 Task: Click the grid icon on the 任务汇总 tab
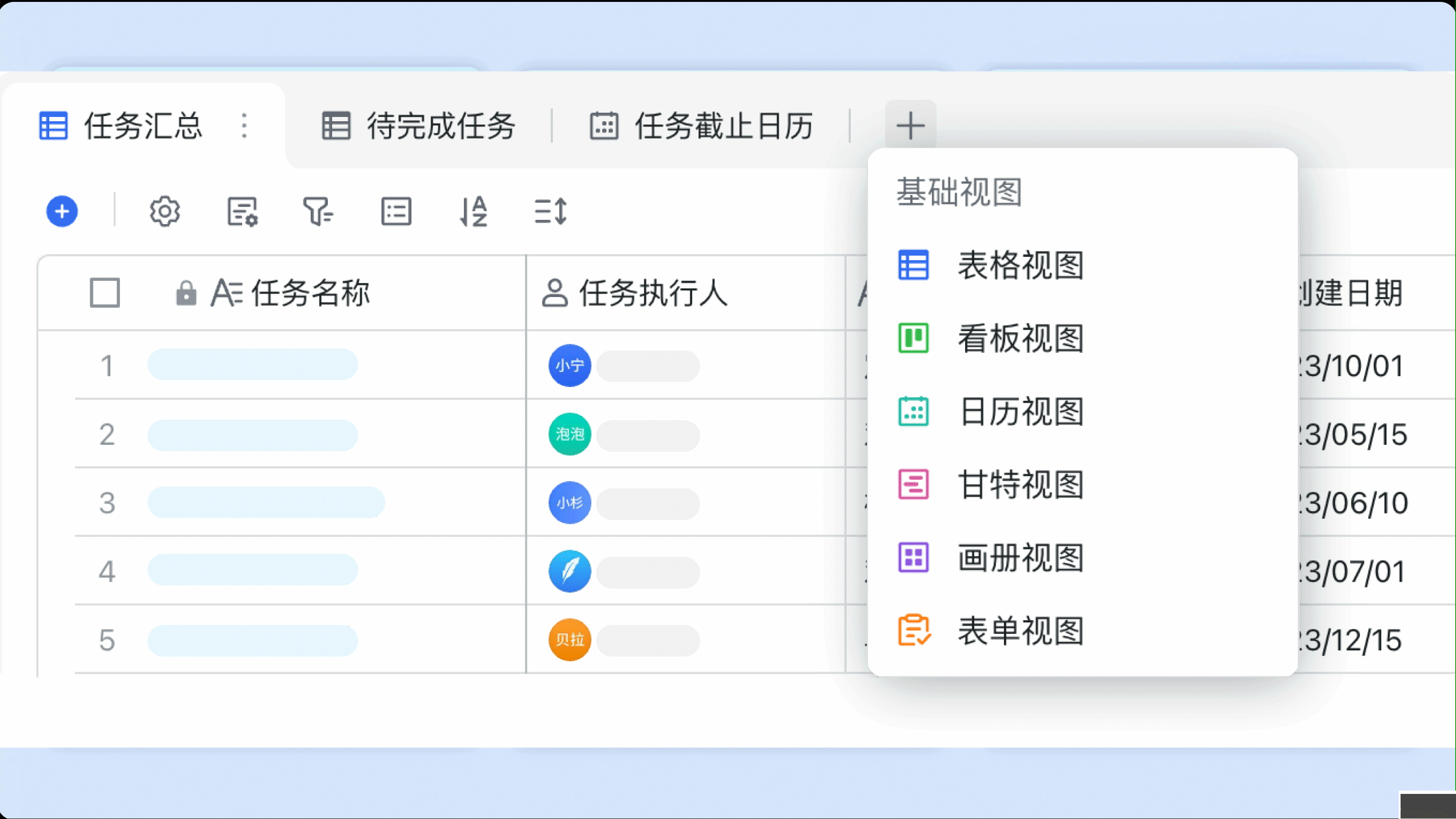click(x=53, y=126)
